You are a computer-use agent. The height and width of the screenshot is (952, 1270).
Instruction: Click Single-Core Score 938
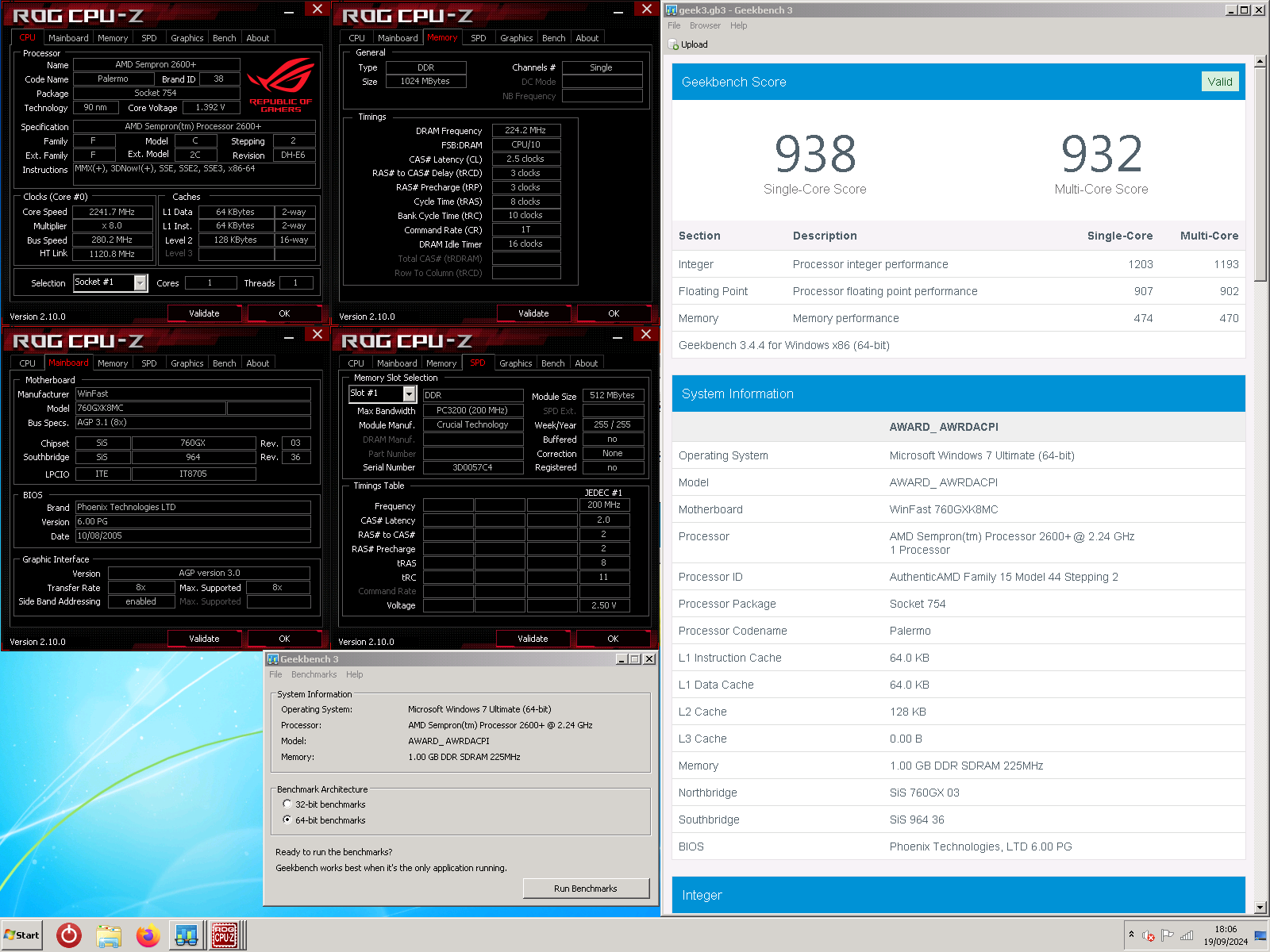point(815,153)
